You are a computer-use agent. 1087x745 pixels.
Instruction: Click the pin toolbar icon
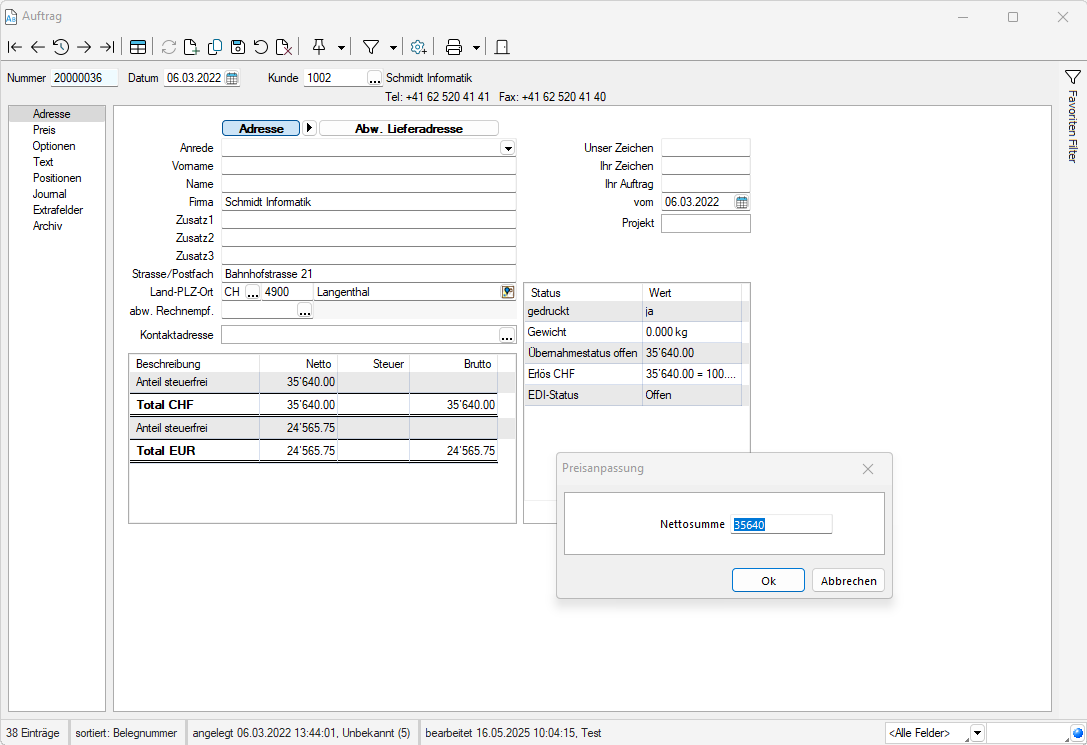tap(319, 47)
